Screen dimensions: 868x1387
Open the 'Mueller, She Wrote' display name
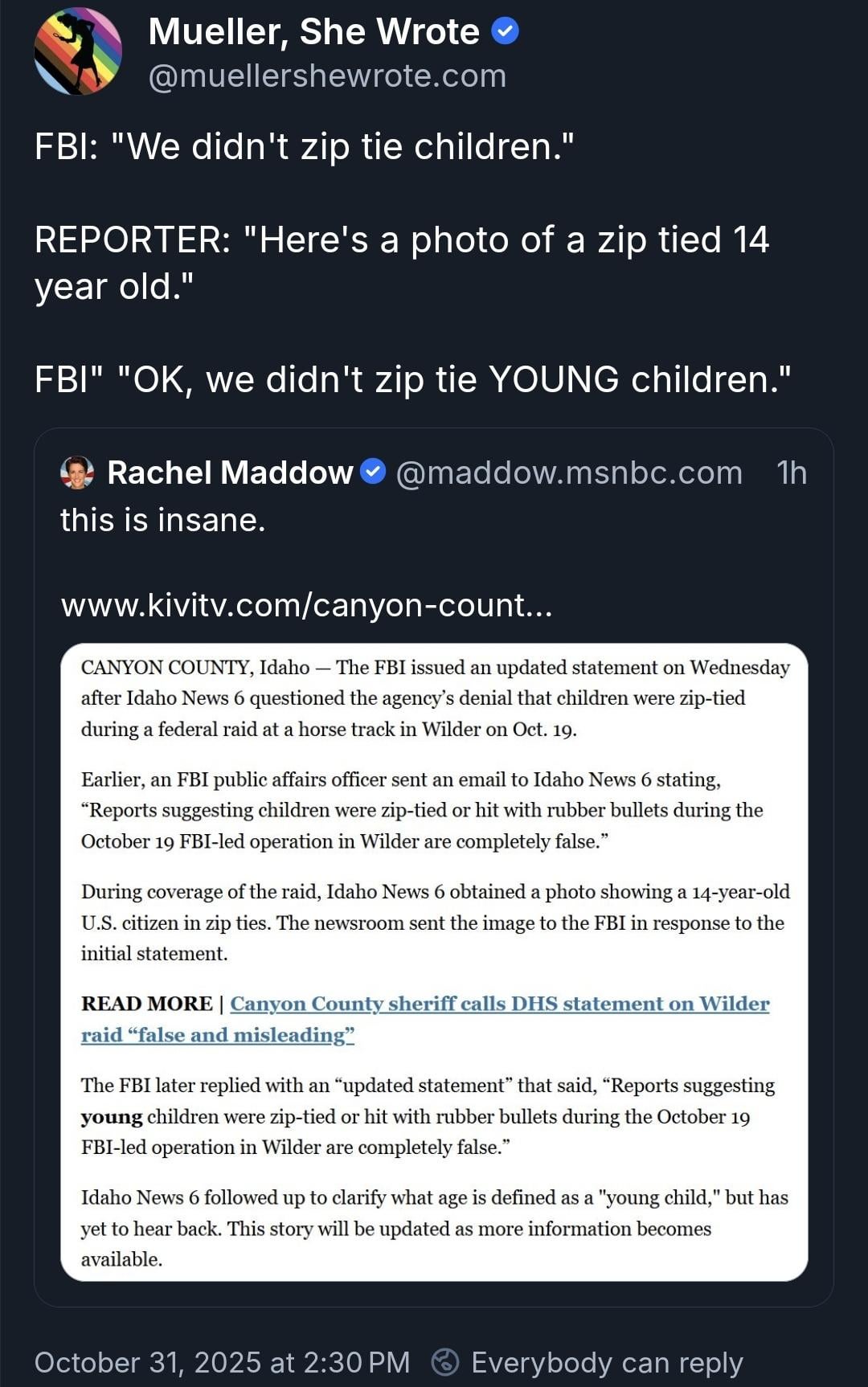tap(313, 32)
